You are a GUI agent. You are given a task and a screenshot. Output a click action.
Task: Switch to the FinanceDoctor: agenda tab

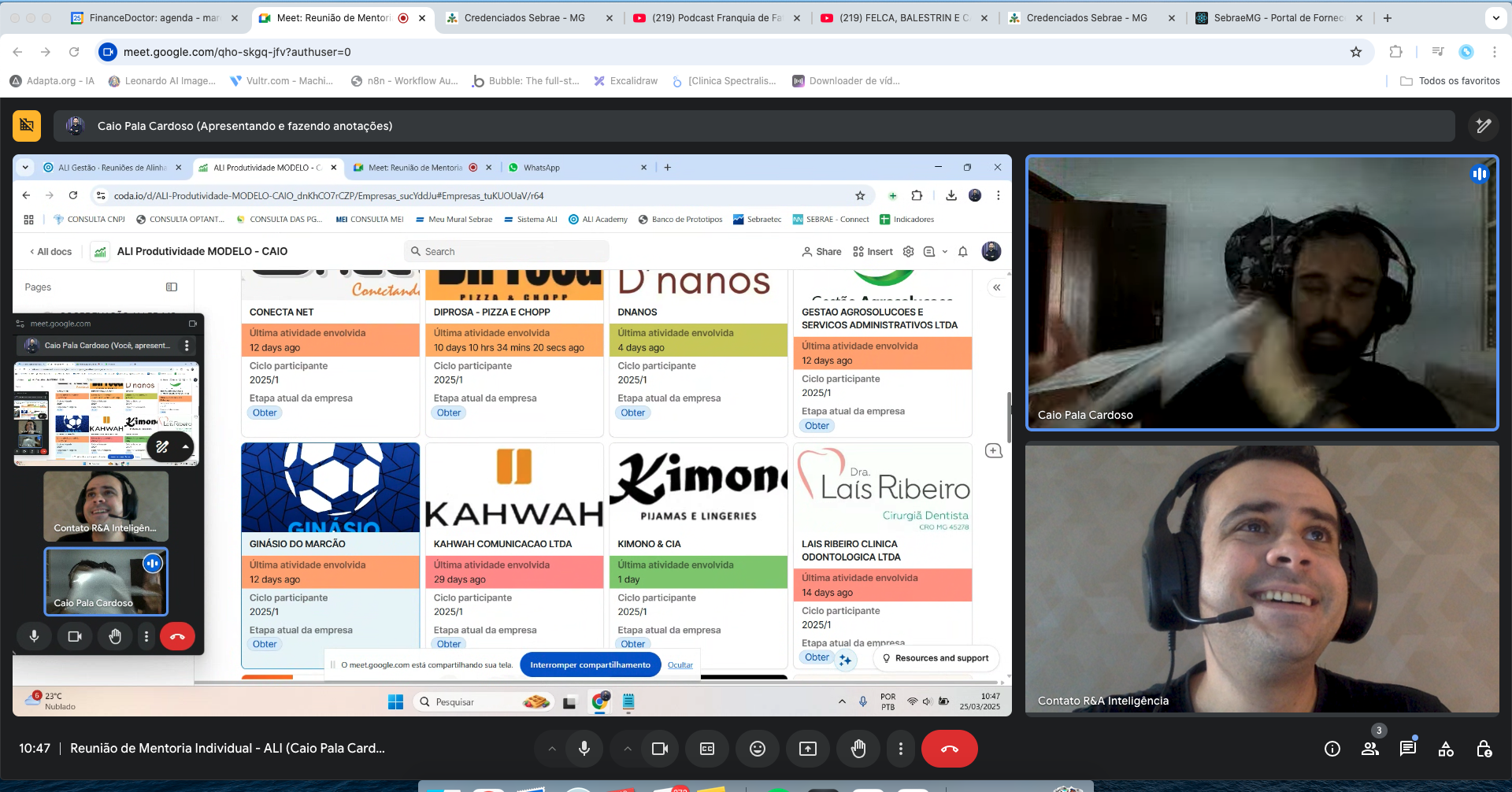point(154,18)
